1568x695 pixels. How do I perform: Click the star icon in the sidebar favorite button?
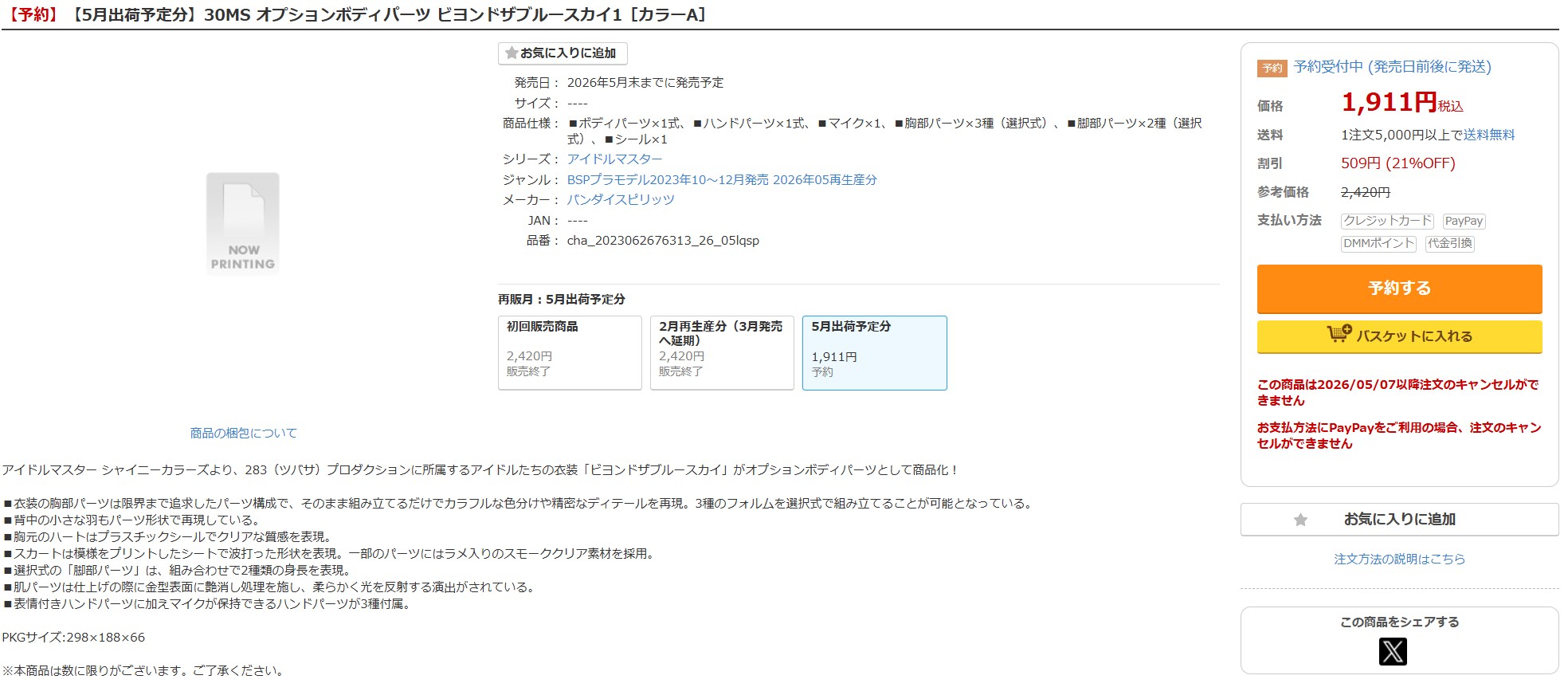[1300, 520]
